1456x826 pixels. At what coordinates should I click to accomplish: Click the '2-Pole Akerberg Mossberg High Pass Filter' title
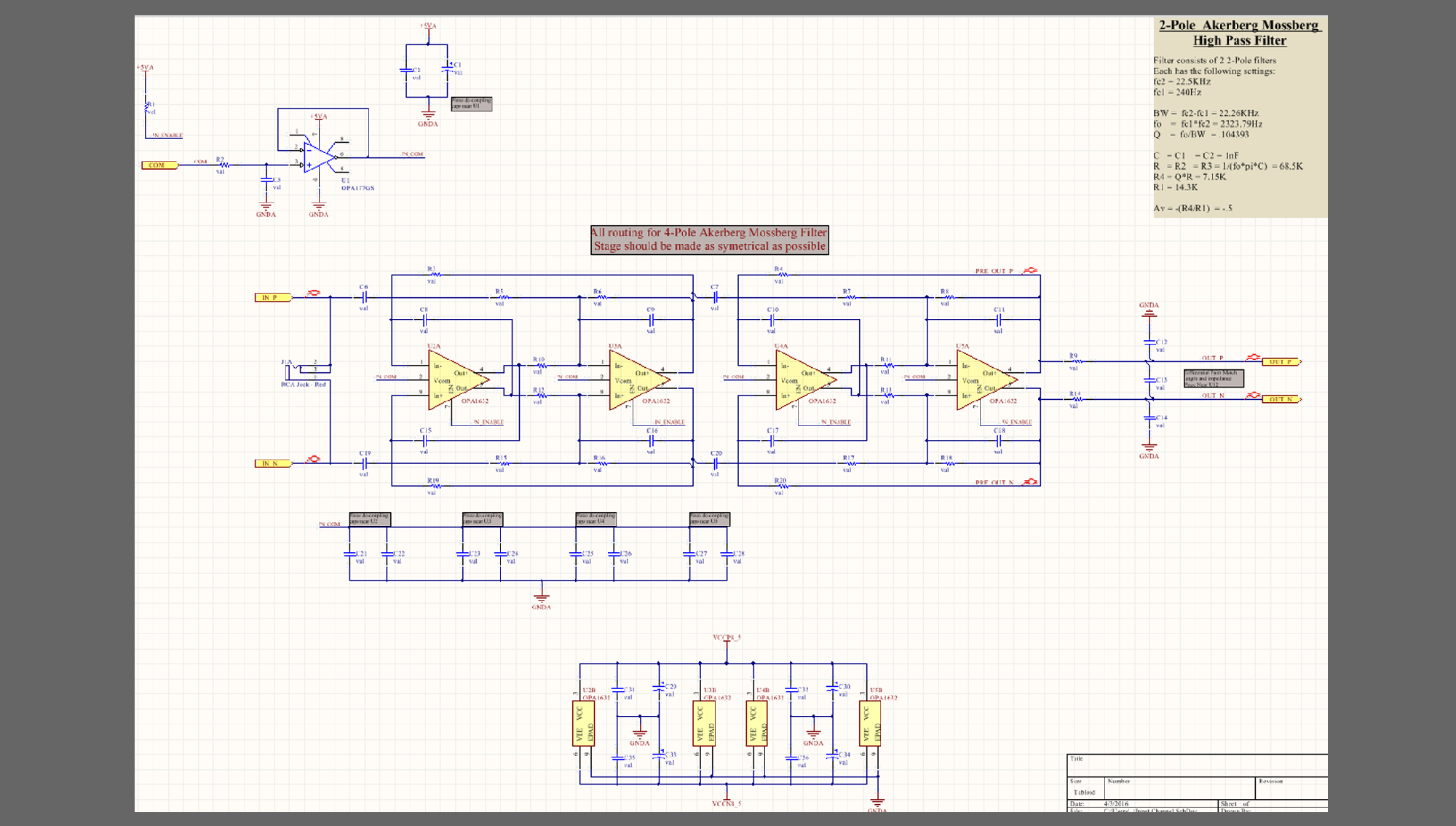coord(1239,33)
